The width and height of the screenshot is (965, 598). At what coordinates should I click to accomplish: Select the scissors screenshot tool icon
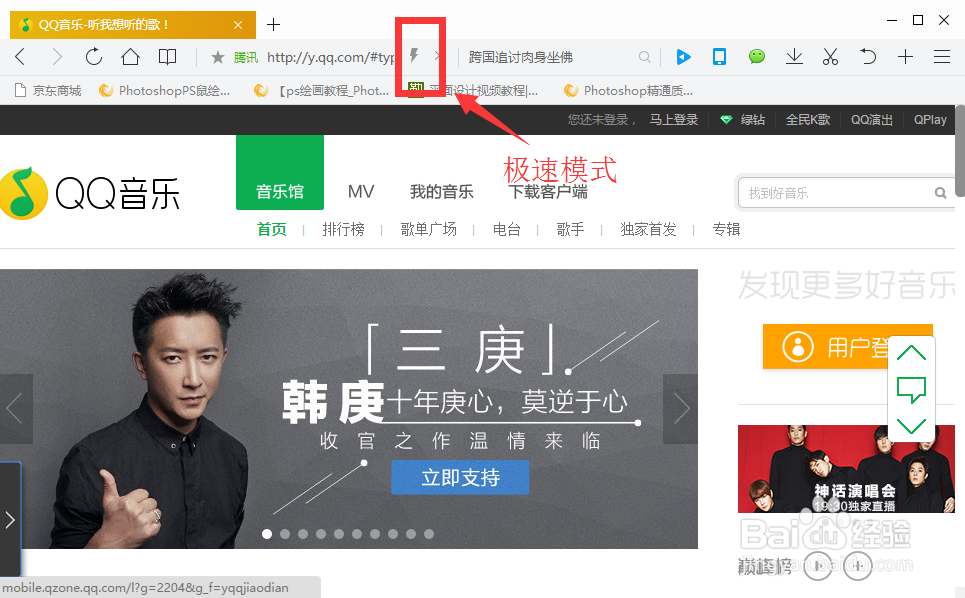tap(830, 57)
